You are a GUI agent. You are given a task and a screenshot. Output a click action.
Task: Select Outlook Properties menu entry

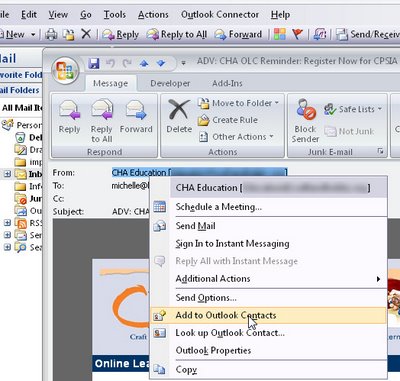tap(269, 351)
